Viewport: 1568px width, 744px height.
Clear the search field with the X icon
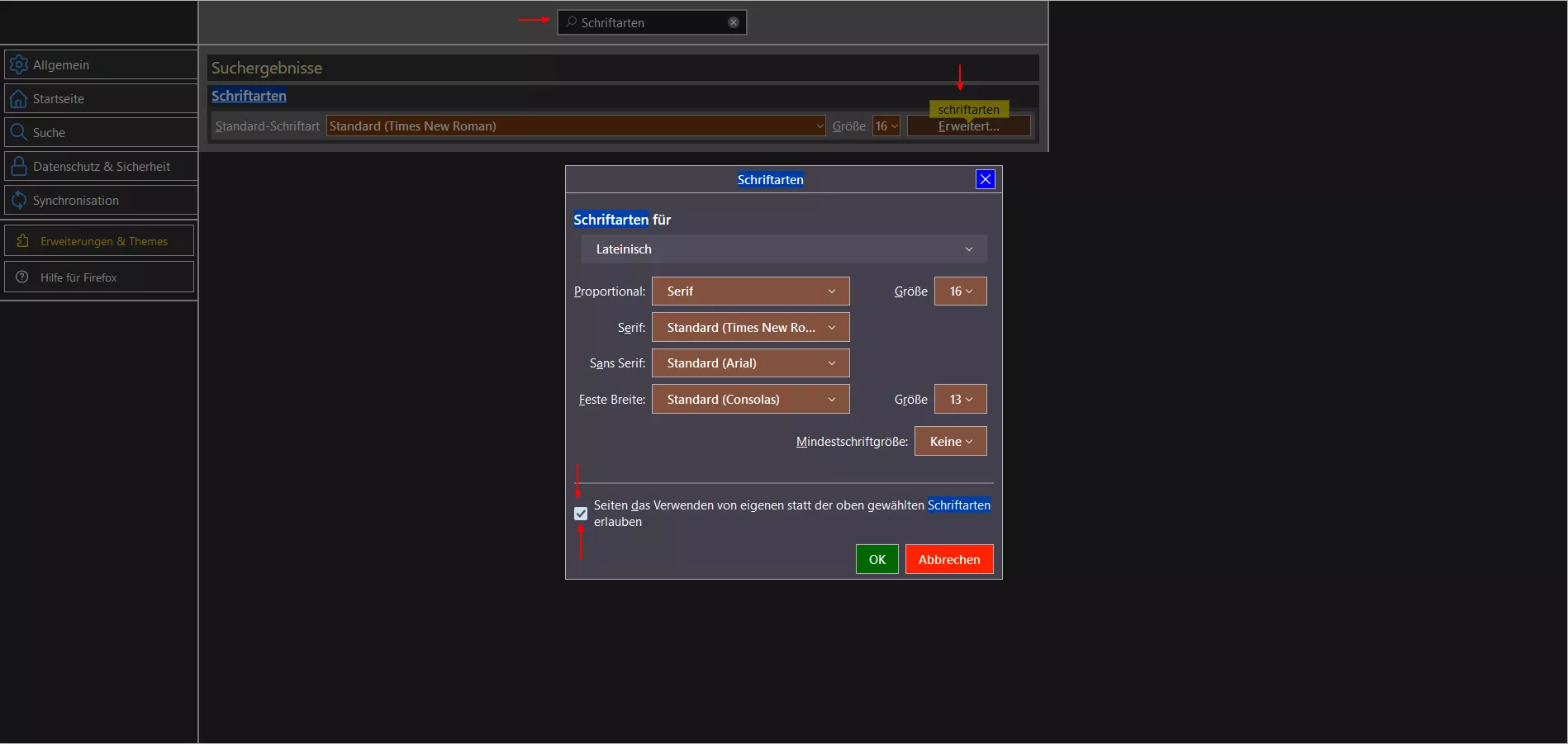tap(733, 22)
